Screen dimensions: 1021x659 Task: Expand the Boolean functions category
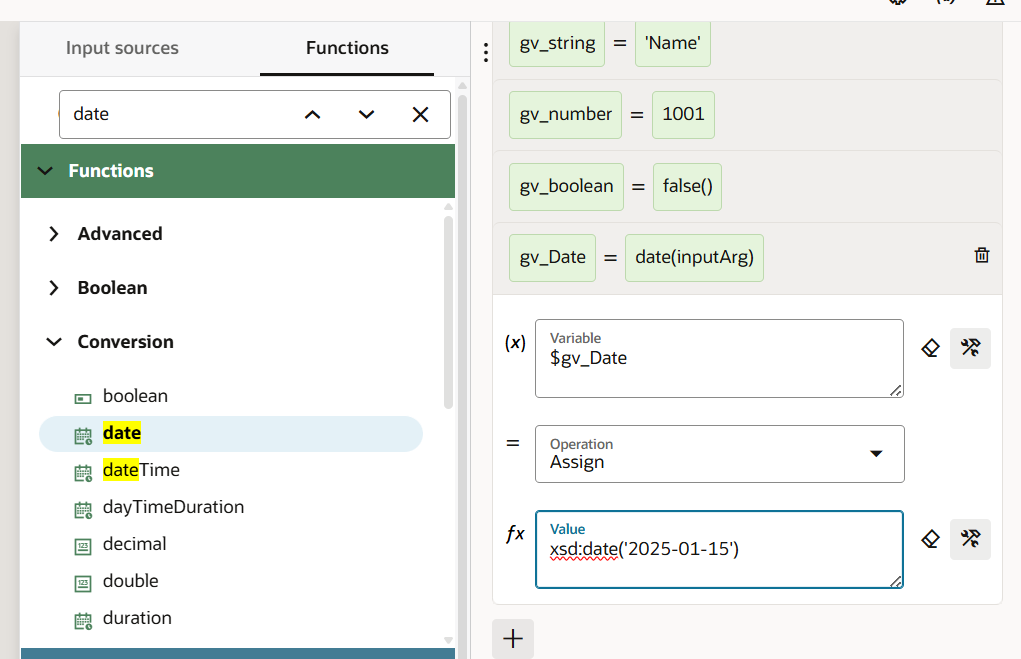pyautogui.click(x=54, y=288)
